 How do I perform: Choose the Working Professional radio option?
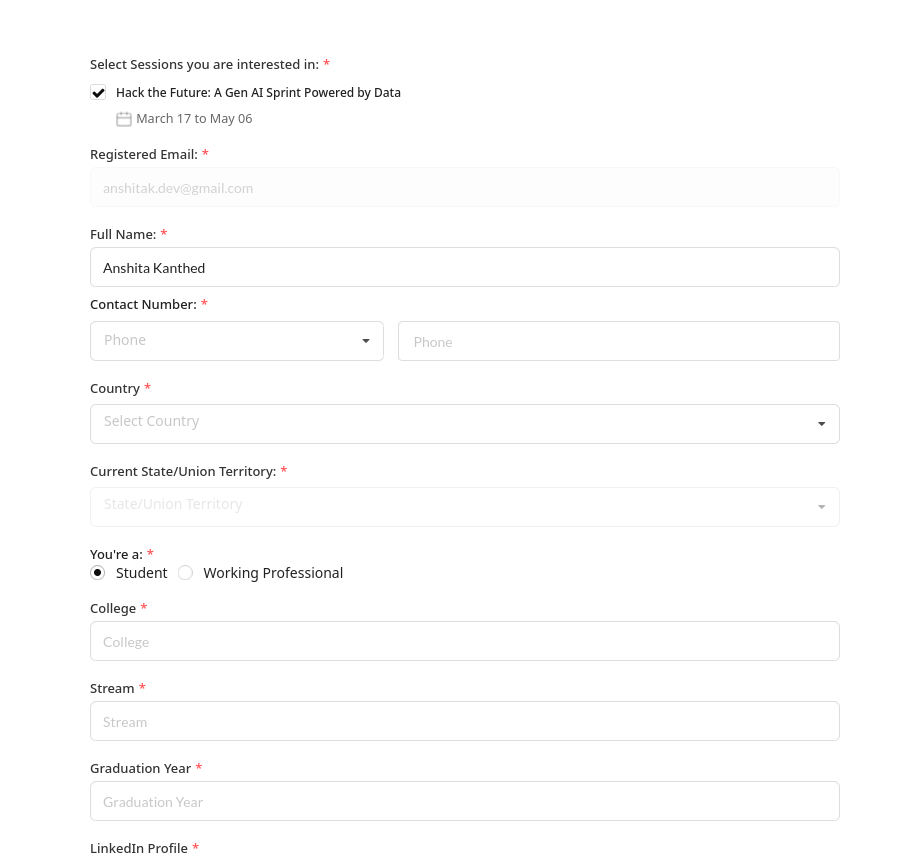point(186,572)
